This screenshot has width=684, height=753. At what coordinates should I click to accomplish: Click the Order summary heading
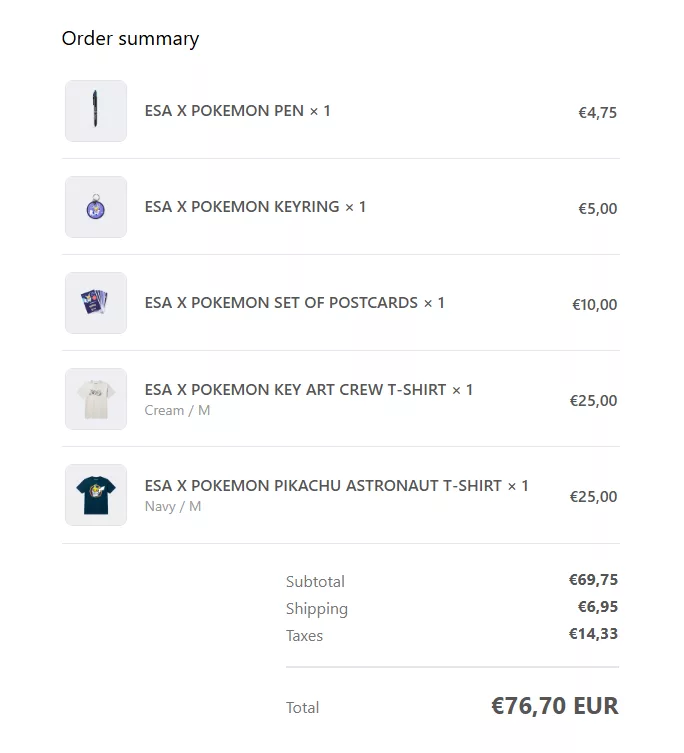click(x=130, y=39)
